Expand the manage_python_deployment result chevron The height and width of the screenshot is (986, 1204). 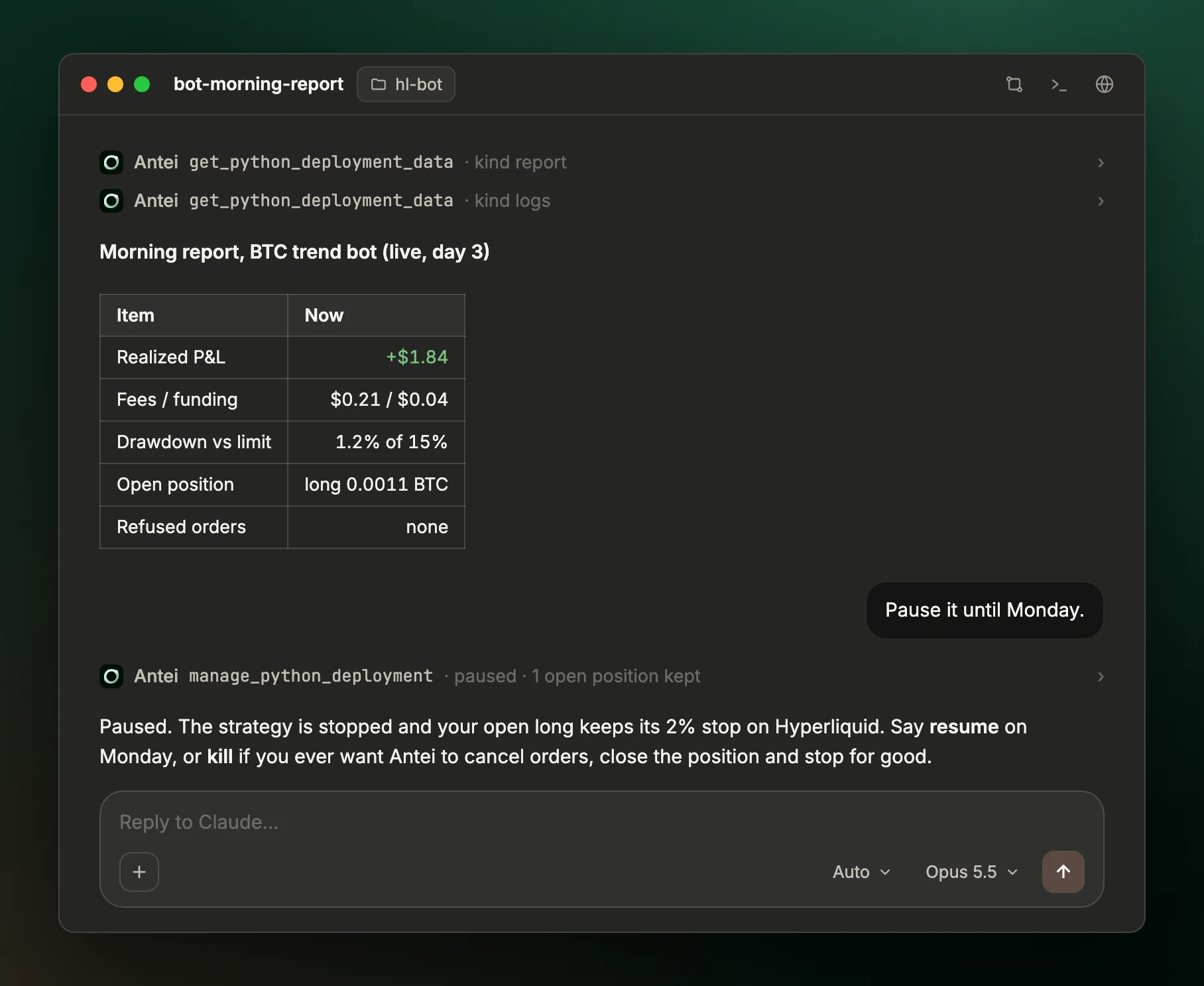(1100, 676)
